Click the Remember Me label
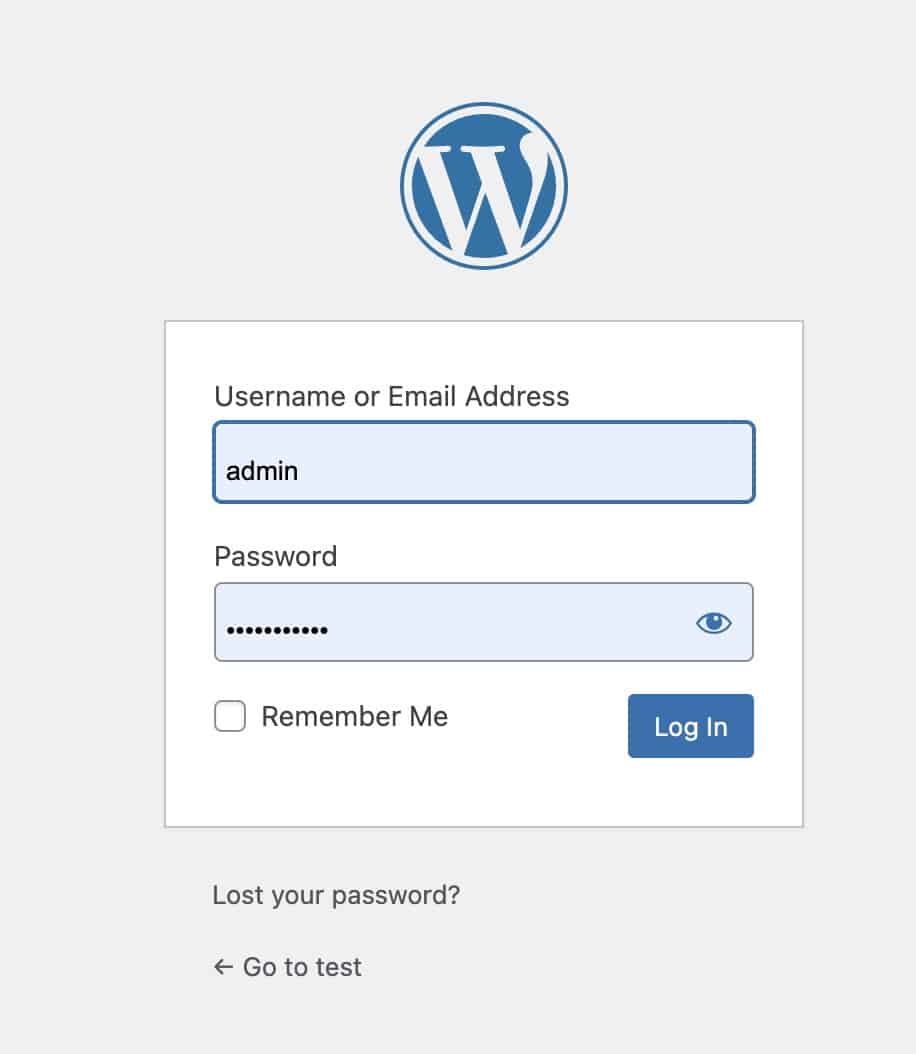Viewport: 916px width, 1054px height. [354, 716]
